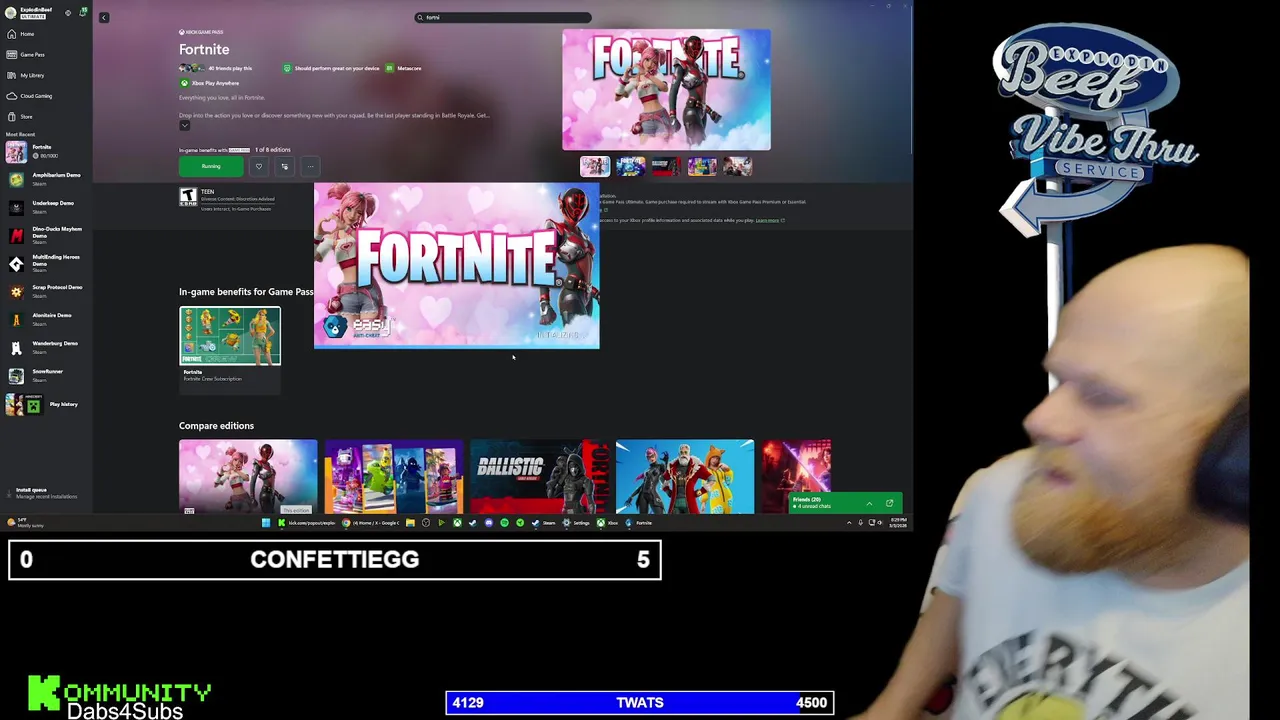Expand the Fortnite description chevron
The height and width of the screenshot is (720, 1280).
184,125
